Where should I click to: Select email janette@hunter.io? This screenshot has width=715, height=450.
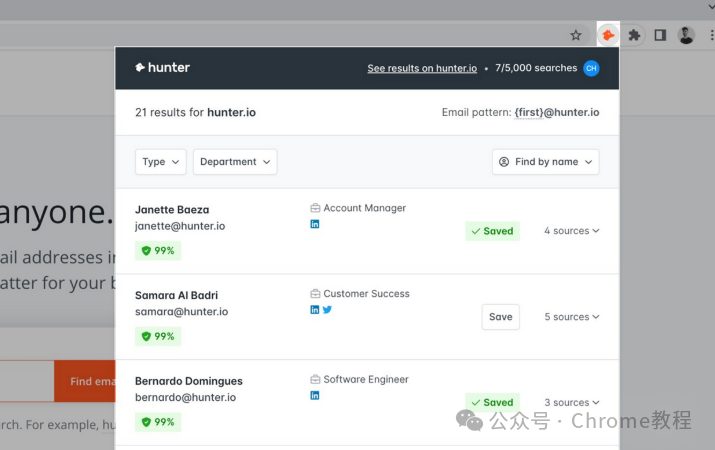(180, 226)
